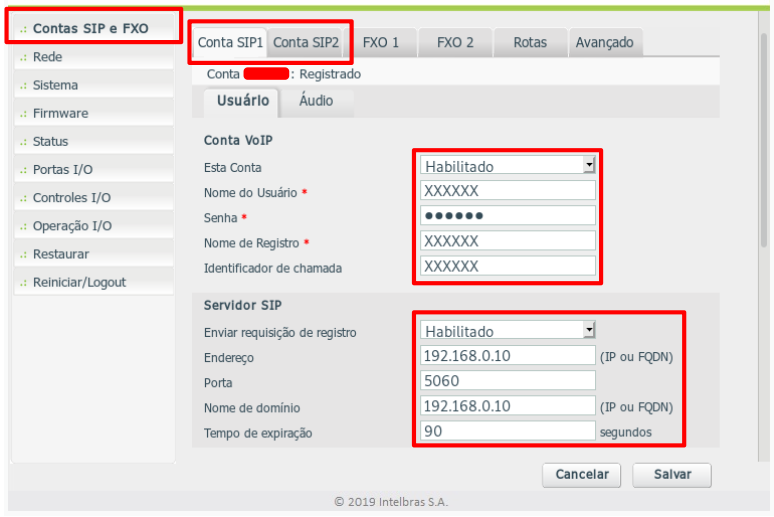
Task: Switch to the FXO 1 tab
Action: point(380,42)
